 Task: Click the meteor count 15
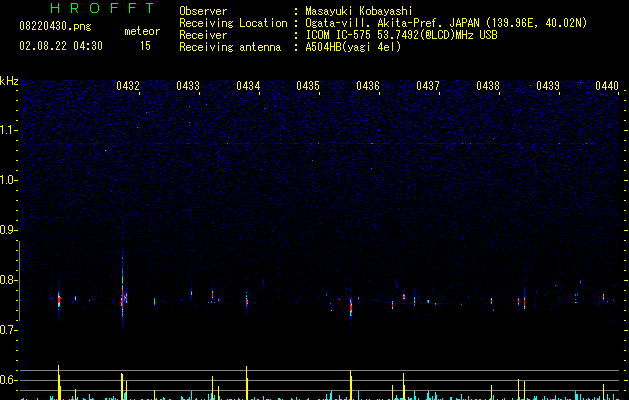coord(145,46)
